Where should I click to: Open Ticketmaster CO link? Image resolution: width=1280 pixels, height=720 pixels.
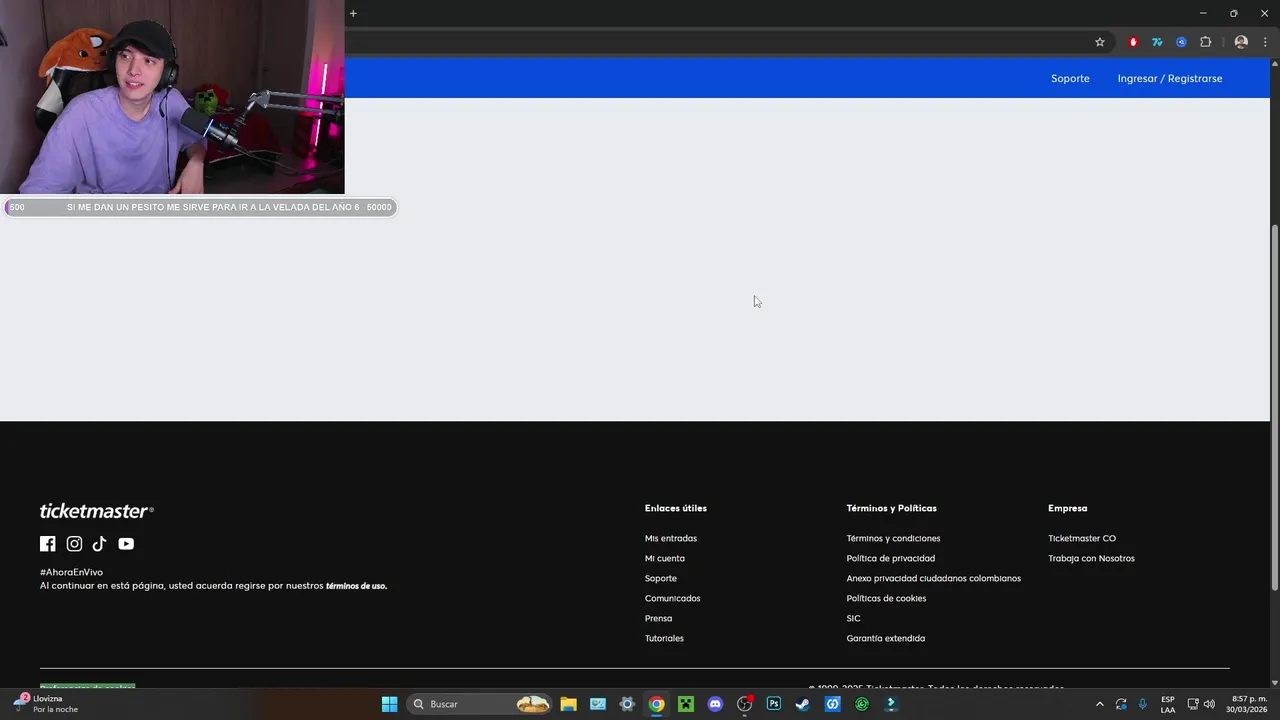1082,538
